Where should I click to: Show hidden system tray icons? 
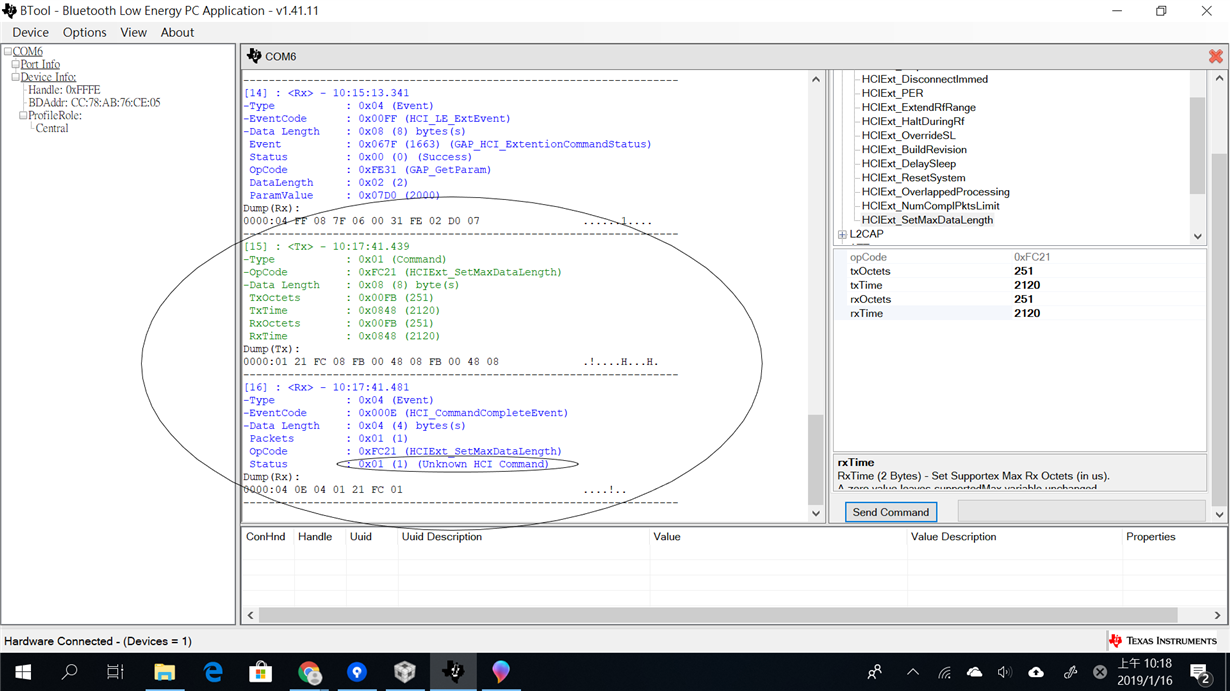(x=913, y=672)
